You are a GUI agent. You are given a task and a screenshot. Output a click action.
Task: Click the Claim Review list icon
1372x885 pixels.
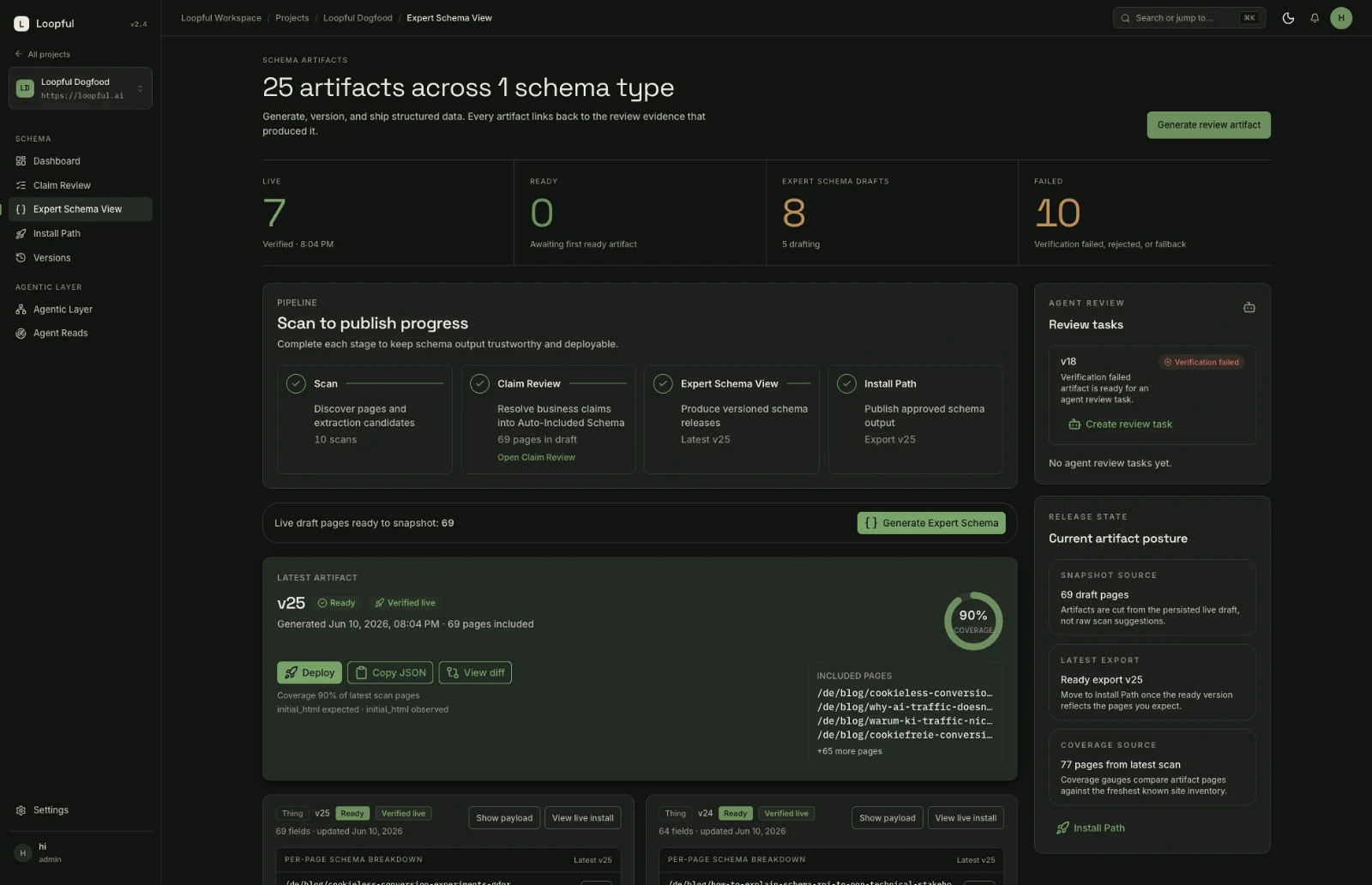[21, 185]
